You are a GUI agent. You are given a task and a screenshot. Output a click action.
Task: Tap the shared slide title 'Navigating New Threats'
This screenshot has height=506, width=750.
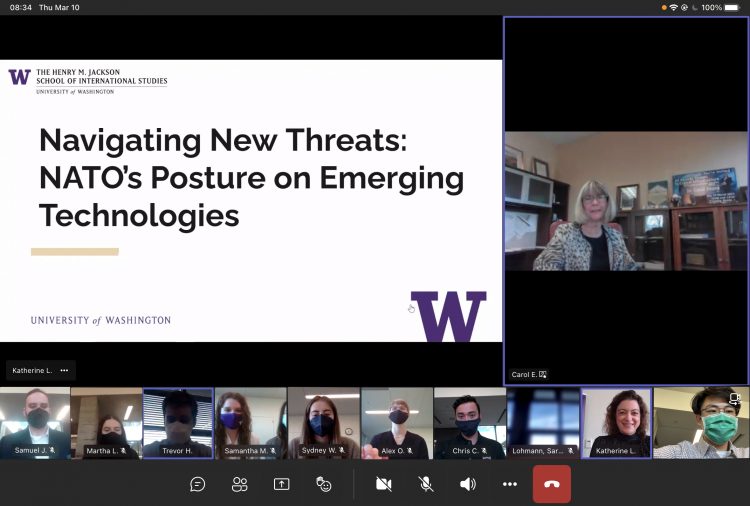click(x=223, y=140)
